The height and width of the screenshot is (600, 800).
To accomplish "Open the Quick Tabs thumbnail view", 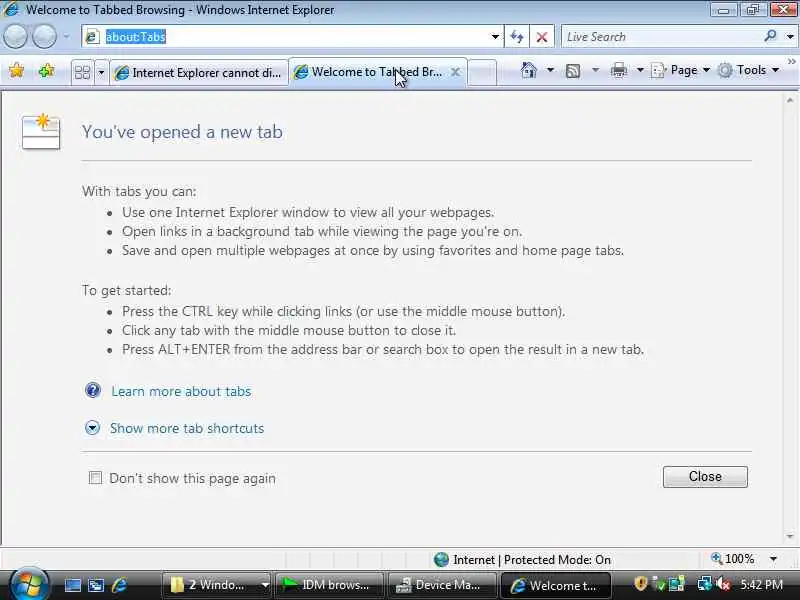I will pos(82,72).
